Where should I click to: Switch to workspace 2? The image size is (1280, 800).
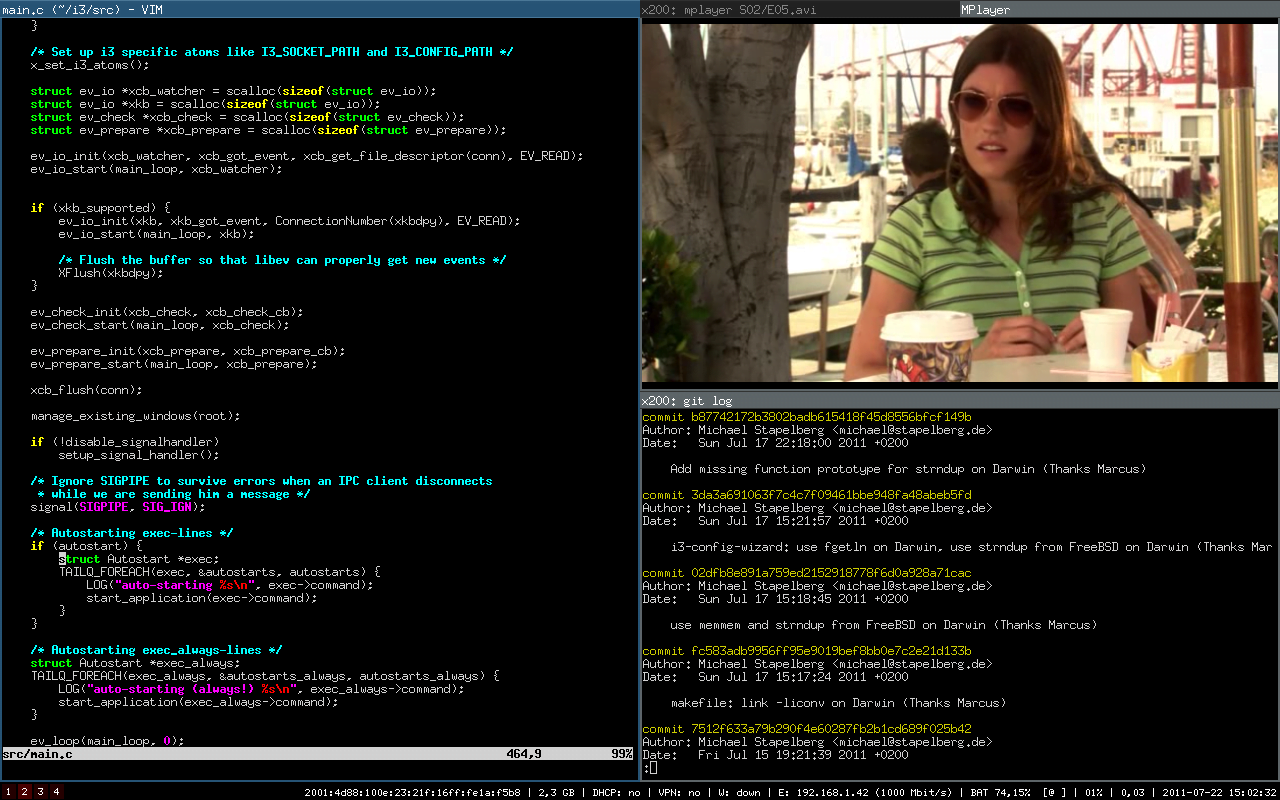coord(24,792)
